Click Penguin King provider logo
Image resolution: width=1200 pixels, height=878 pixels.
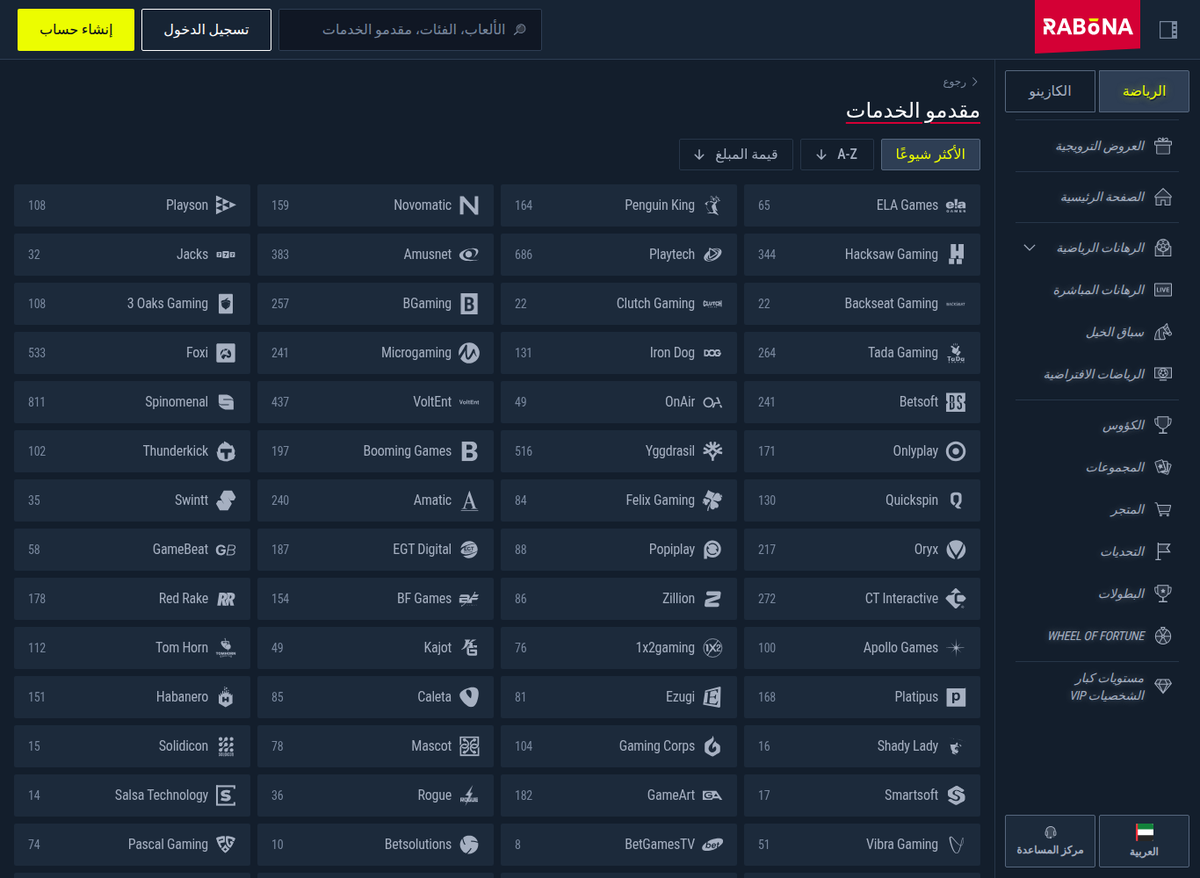712,205
